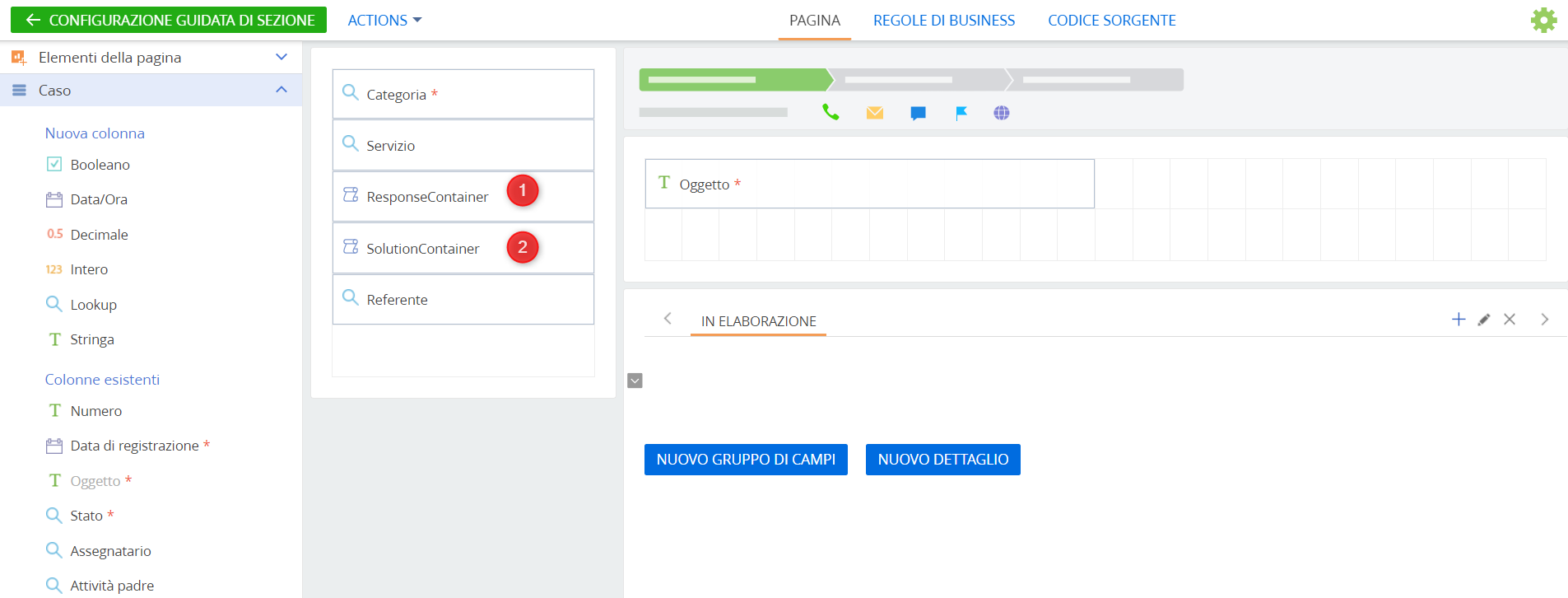Pick the existing column Numero
Viewport: 1568px width, 598px height.
84,411
